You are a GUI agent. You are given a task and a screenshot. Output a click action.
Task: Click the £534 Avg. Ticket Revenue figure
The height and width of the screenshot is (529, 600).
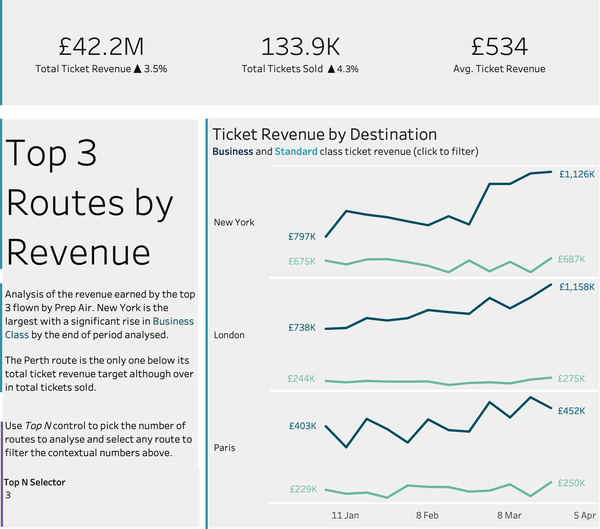coord(500,46)
